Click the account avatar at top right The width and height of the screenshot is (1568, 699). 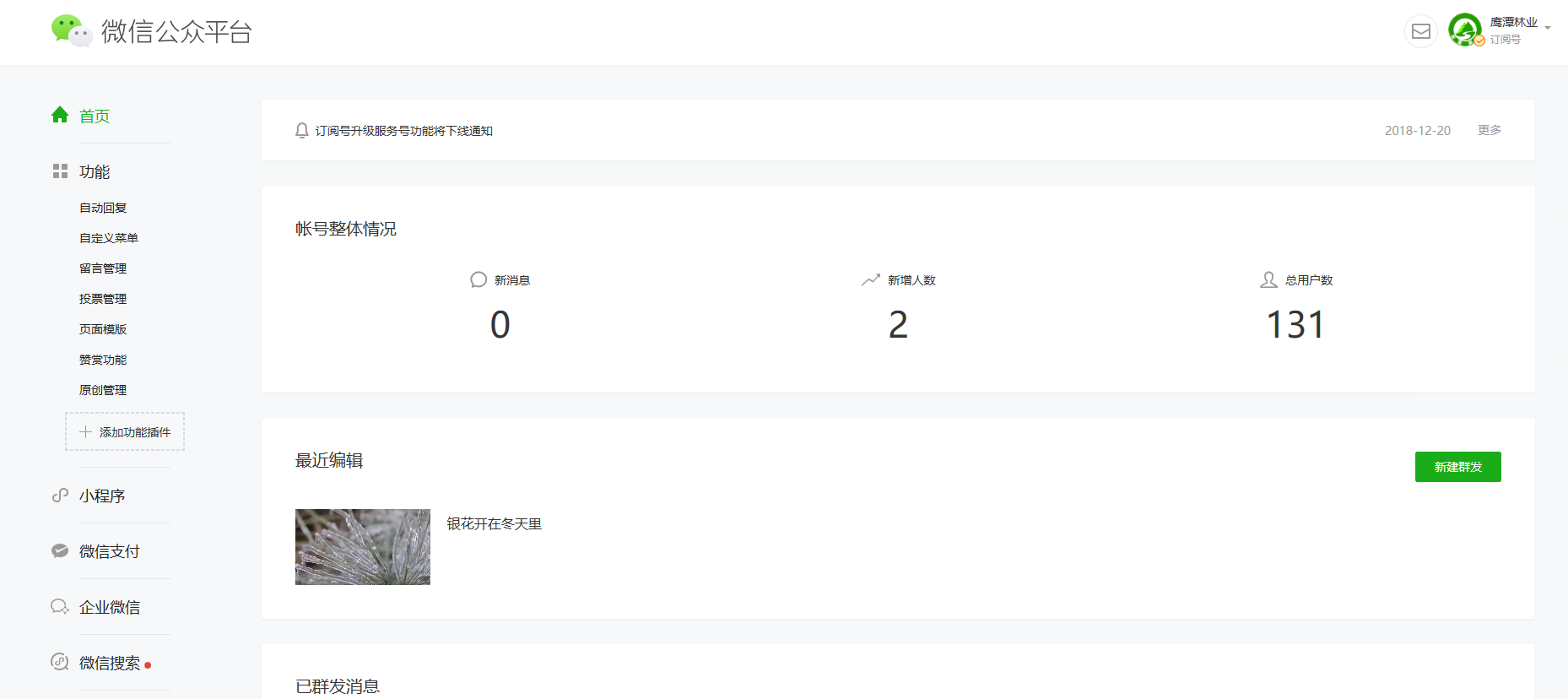(1466, 30)
